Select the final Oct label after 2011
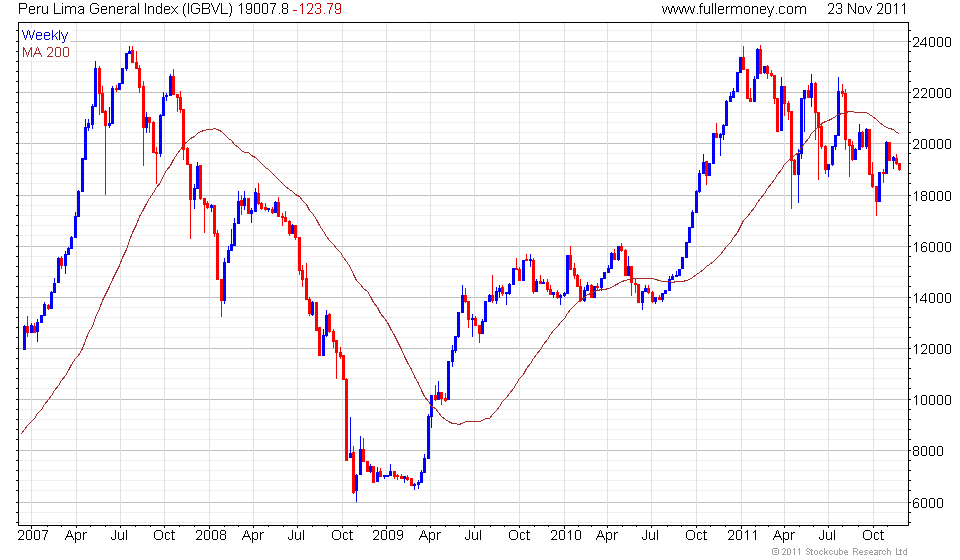The width and height of the screenshot is (960, 560). (x=872, y=536)
